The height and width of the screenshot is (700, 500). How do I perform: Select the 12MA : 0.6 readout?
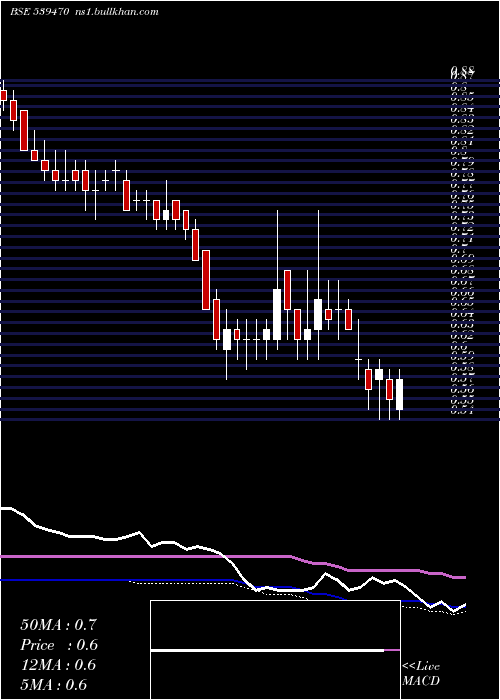58,665
